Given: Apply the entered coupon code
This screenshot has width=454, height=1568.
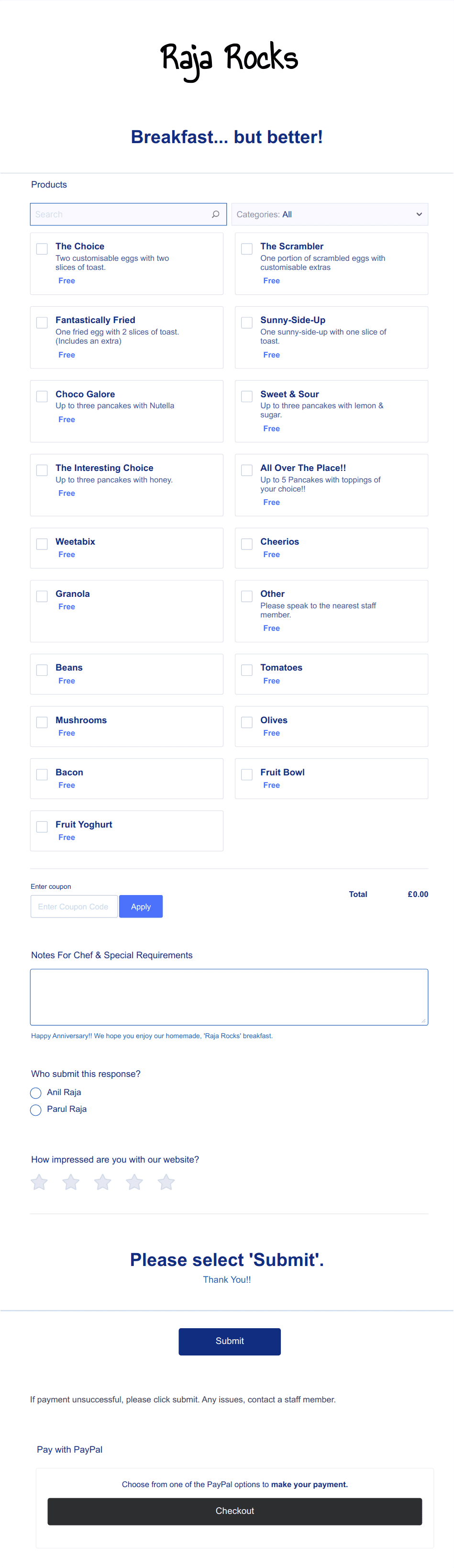Looking at the screenshot, I should [x=141, y=907].
